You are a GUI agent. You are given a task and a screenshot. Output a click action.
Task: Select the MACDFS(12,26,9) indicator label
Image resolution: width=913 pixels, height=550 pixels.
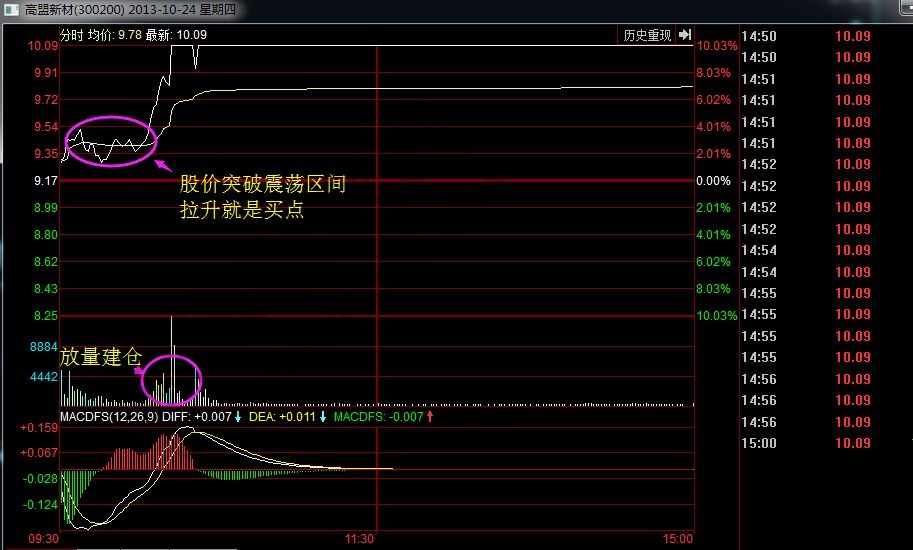point(109,416)
